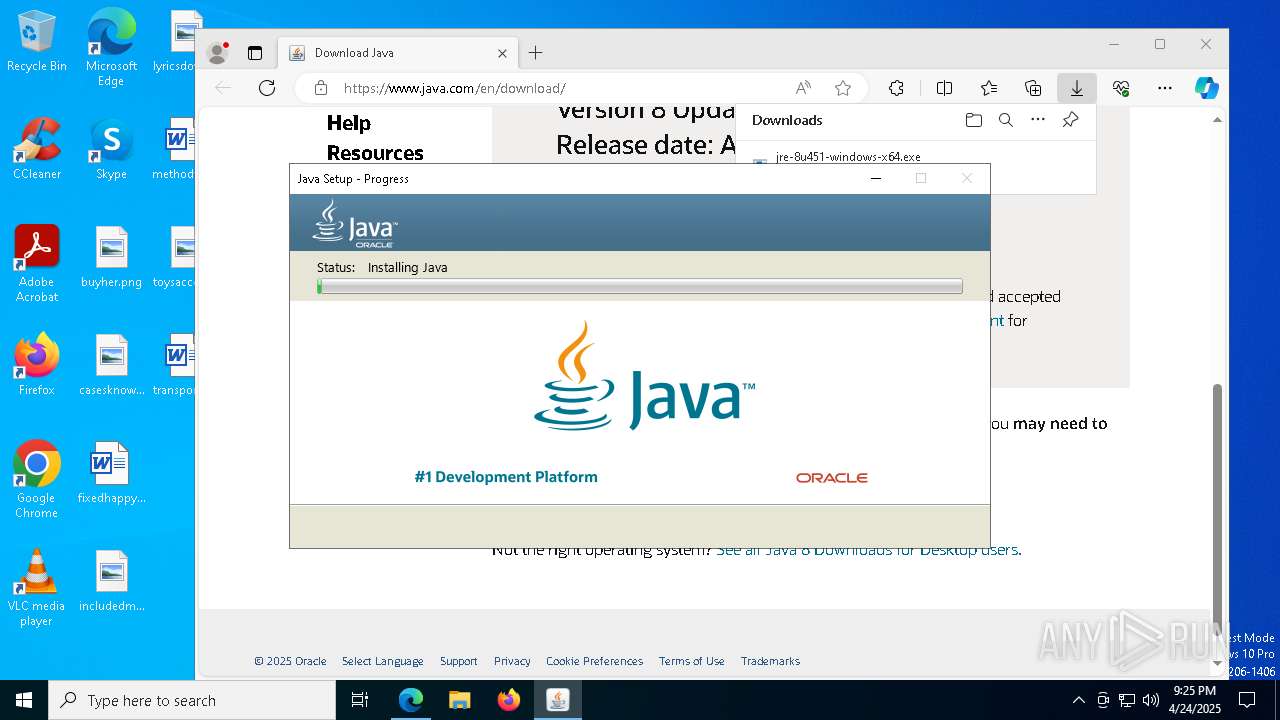The image size is (1280, 720).
Task: Show hidden system tray icons
Action: click(1078, 700)
